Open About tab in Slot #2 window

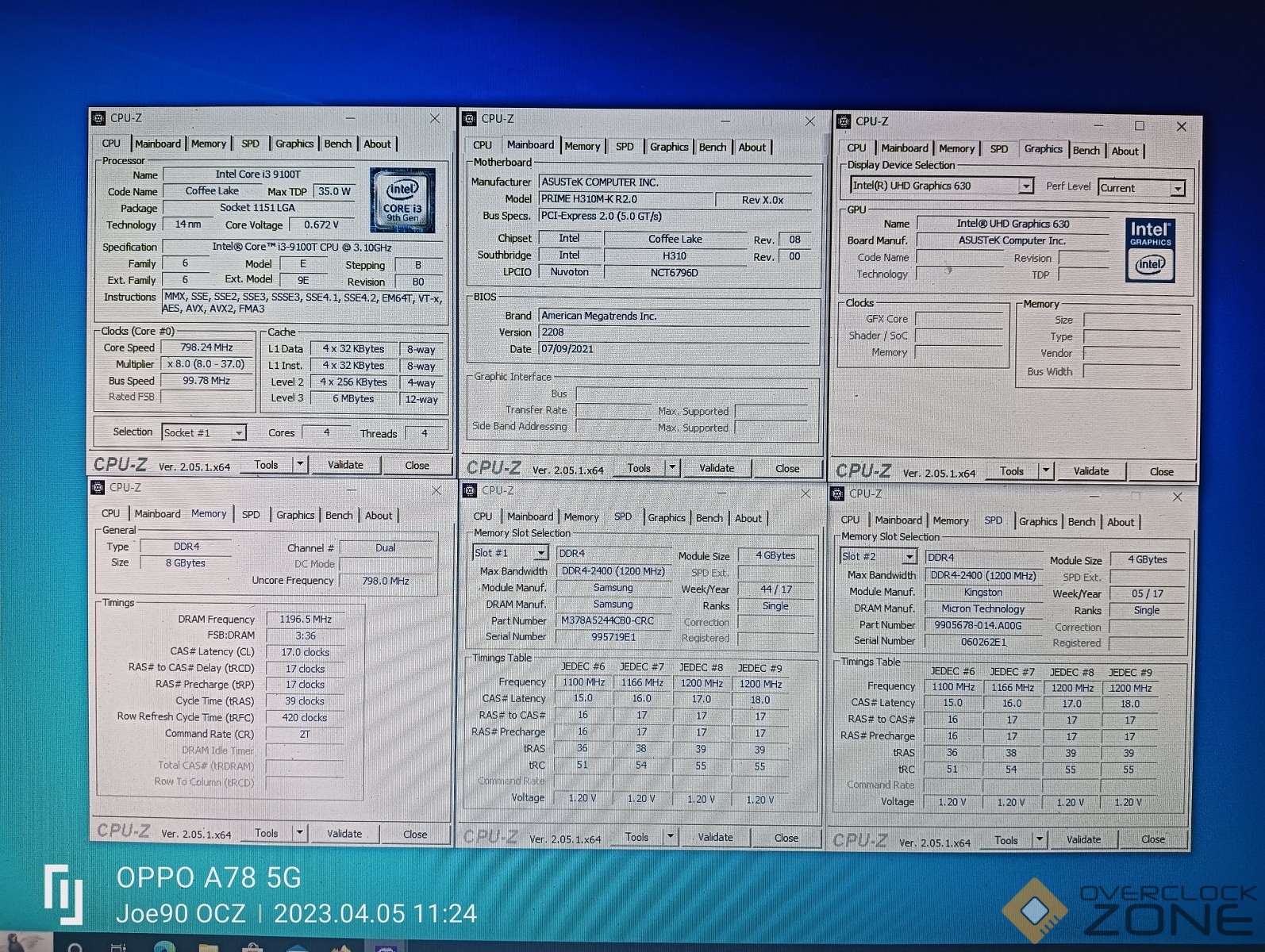1121,522
